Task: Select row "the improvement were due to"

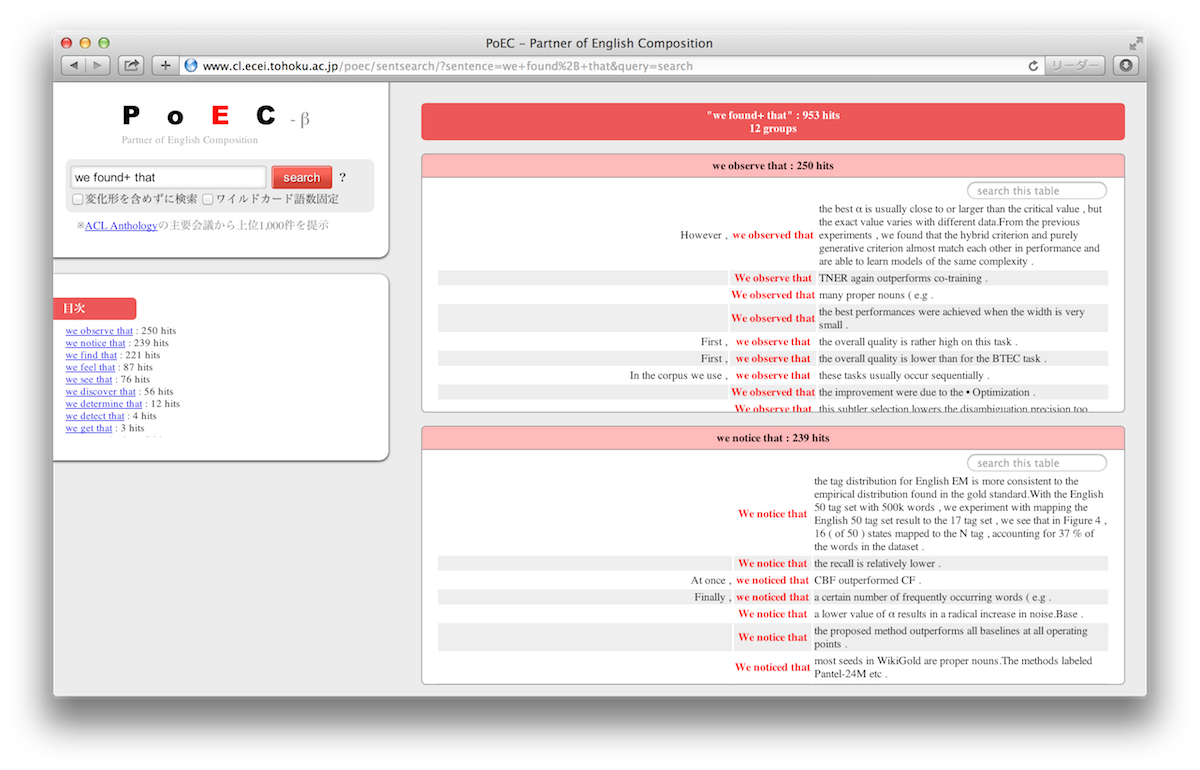Action: [x=773, y=392]
